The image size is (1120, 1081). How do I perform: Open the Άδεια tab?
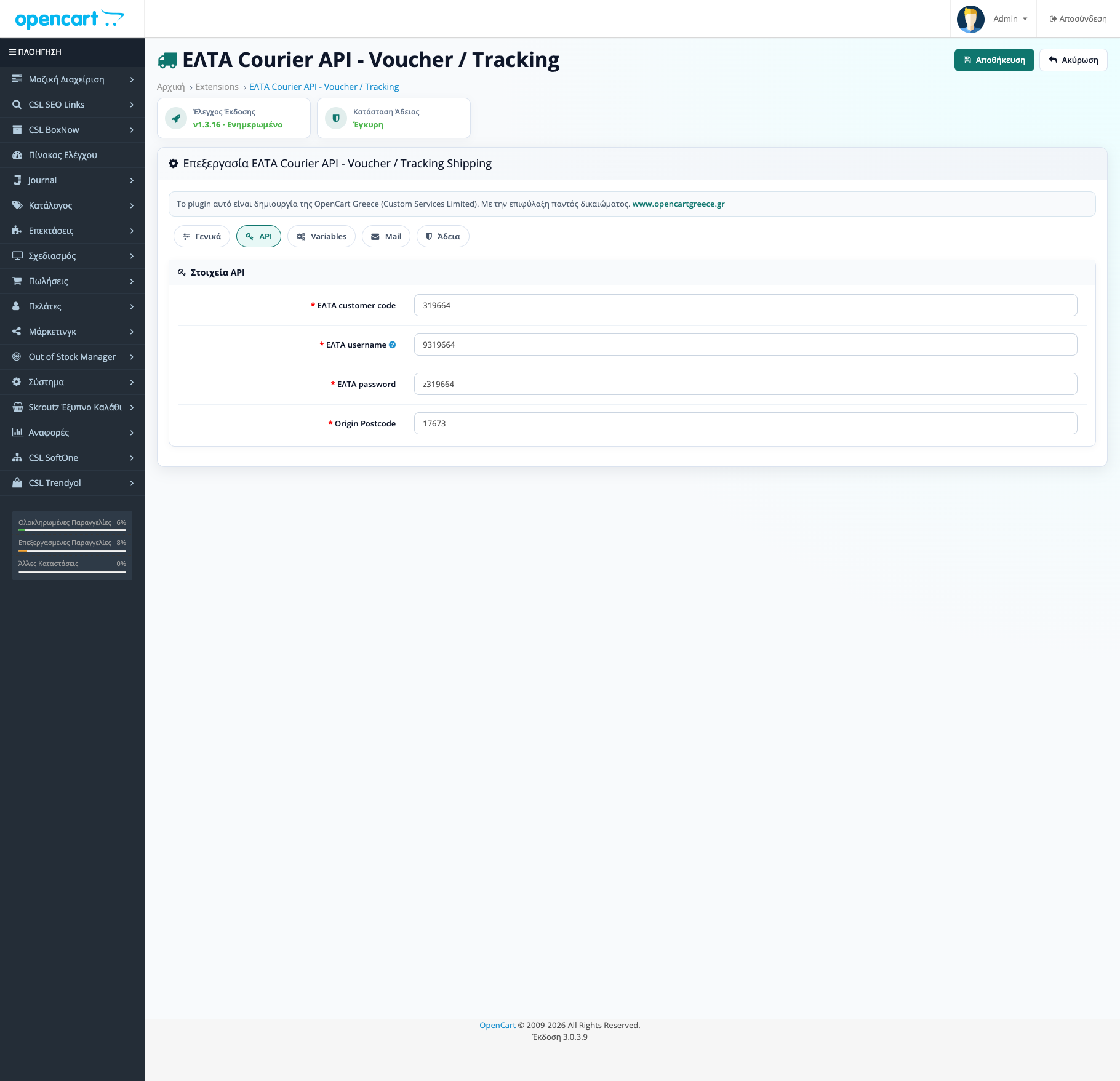click(x=443, y=237)
